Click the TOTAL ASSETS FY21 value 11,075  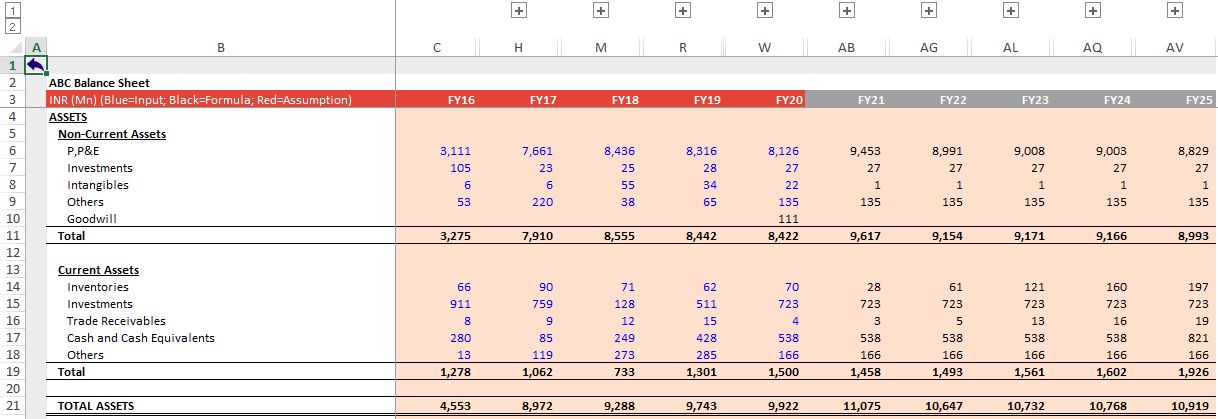click(x=862, y=406)
